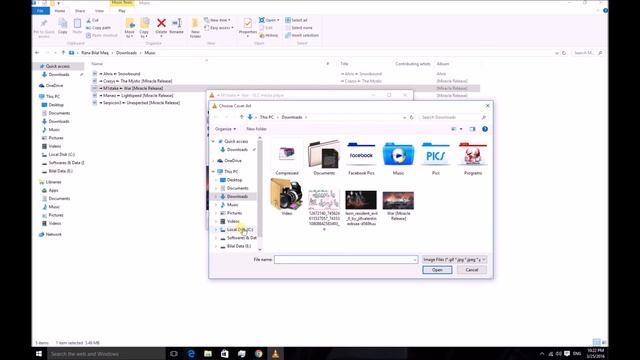Click Edge icon in the taskbar

pos(191,353)
